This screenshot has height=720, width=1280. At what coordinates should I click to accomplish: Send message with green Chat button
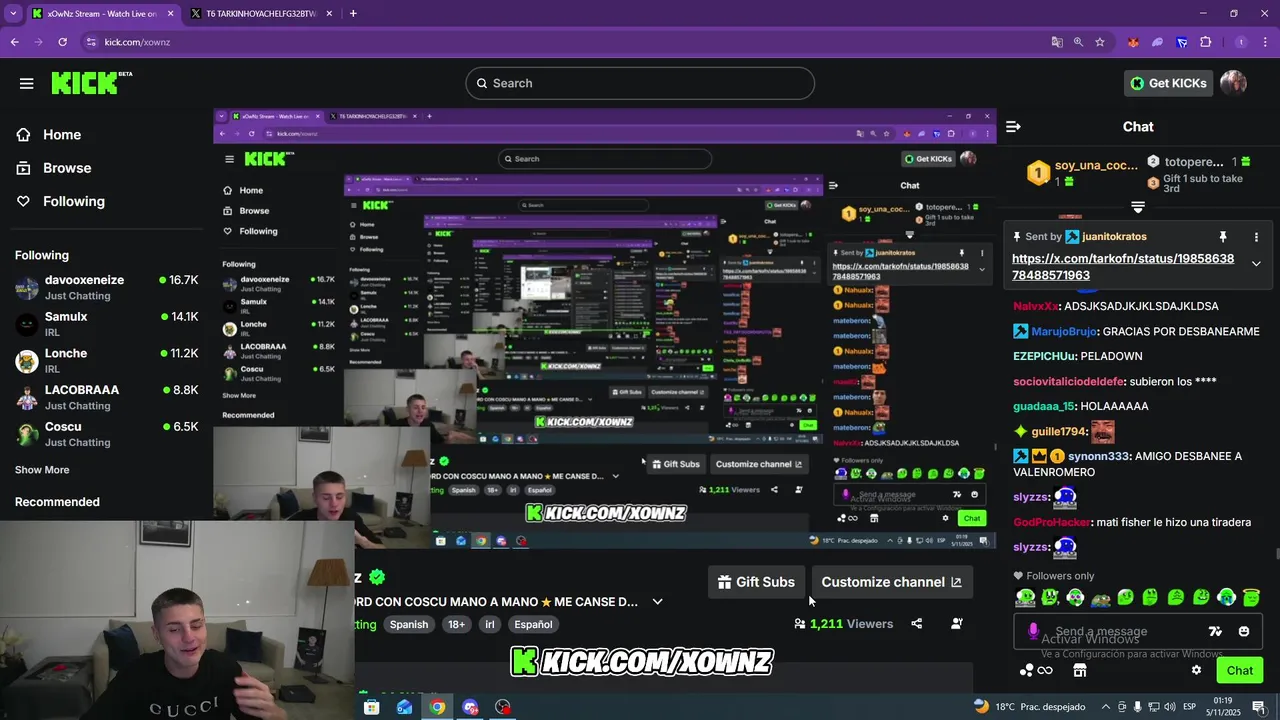click(x=1239, y=670)
